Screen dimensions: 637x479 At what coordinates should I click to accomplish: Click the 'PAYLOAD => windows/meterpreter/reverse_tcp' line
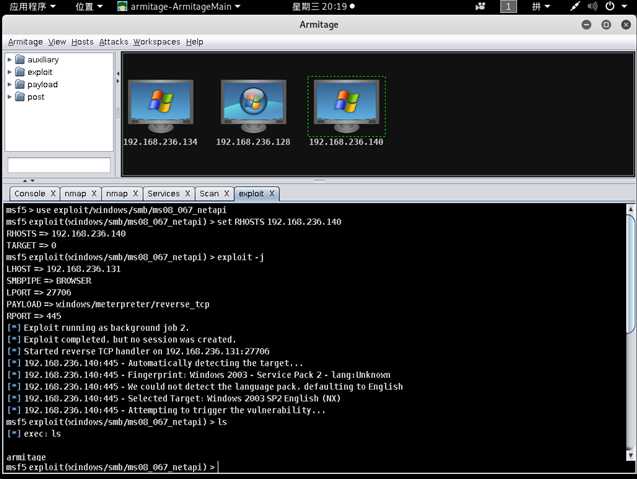tap(108, 304)
